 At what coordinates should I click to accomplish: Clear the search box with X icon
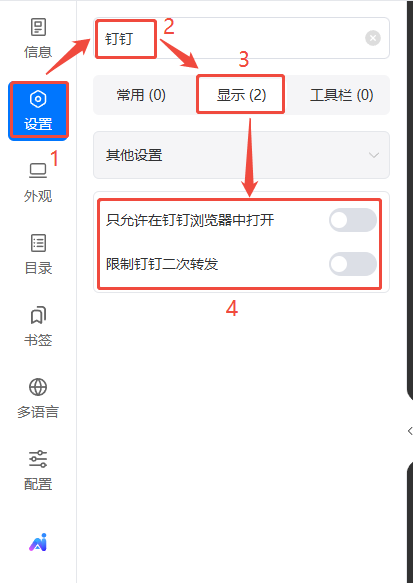[x=373, y=38]
